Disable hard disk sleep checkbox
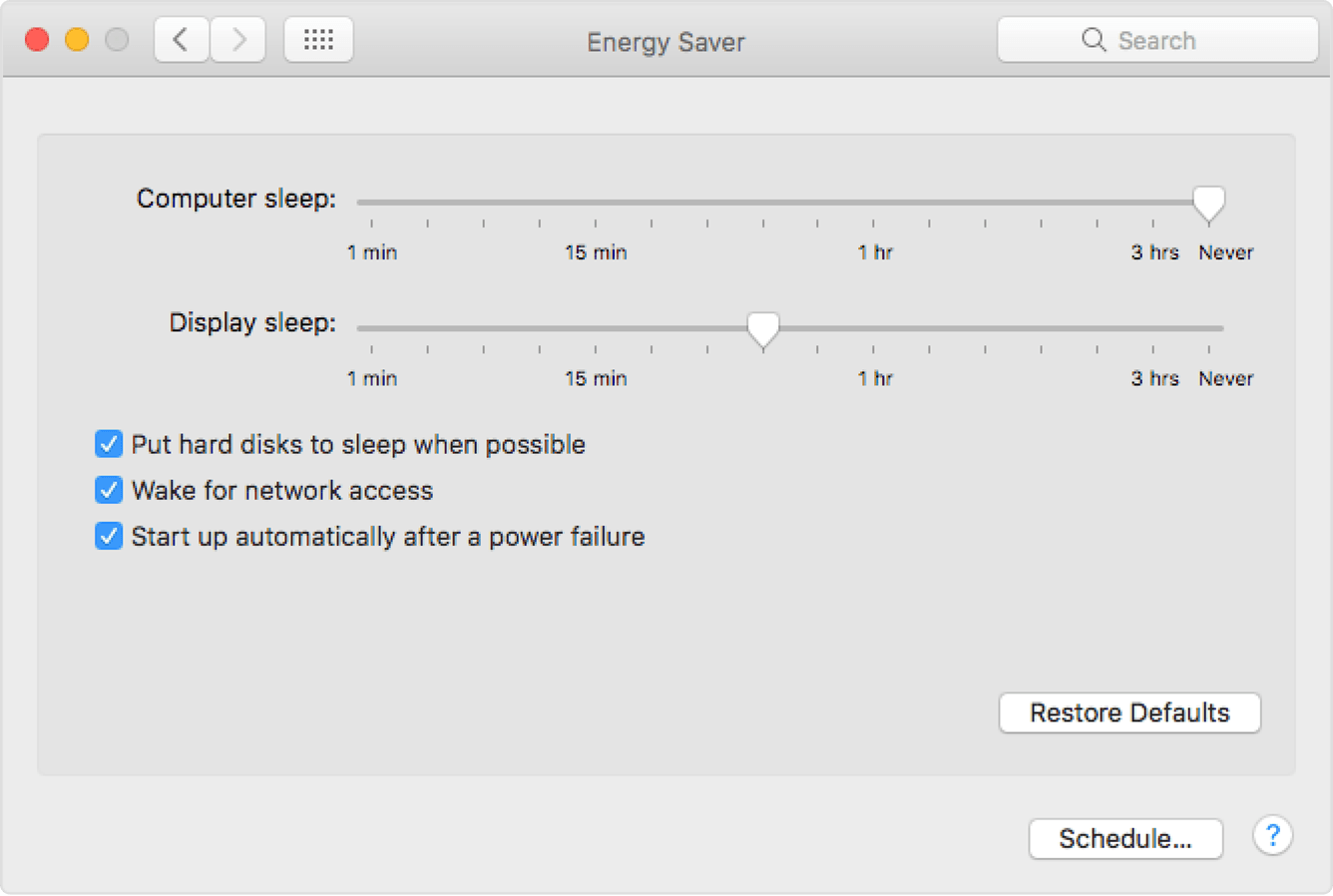This screenshot has height=896, width=1333. tap(109, 444)
